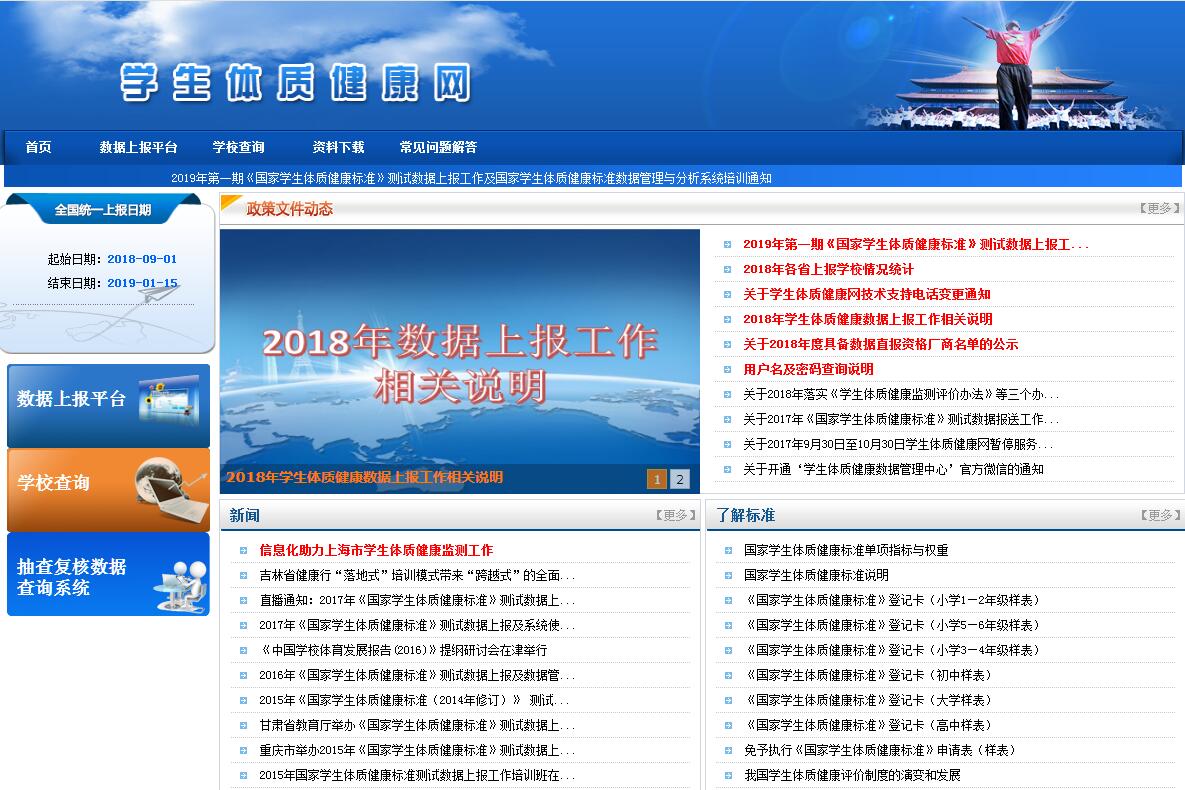The image size is (1185, 790).
Task: Click the 2018年数据上报工作 carousel image
Action: pos(460,350)
